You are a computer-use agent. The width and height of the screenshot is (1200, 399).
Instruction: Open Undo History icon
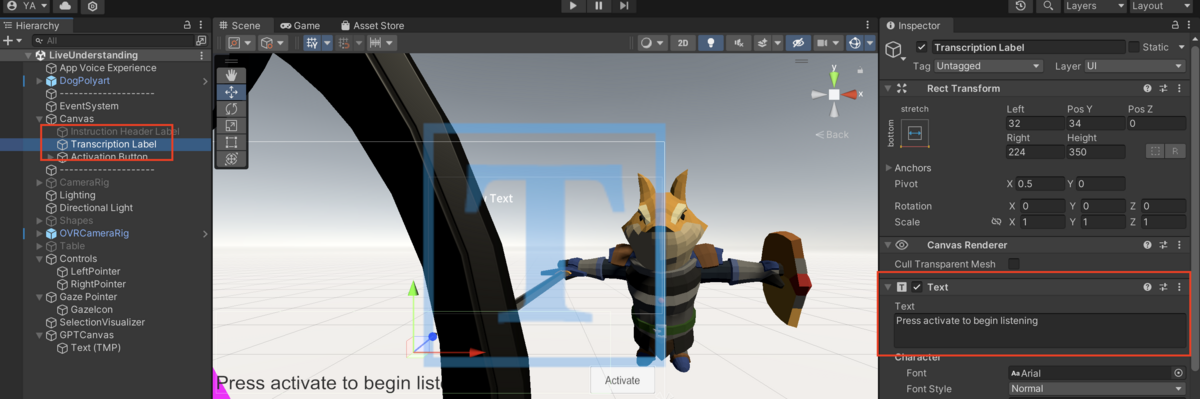coord(1020,6)
